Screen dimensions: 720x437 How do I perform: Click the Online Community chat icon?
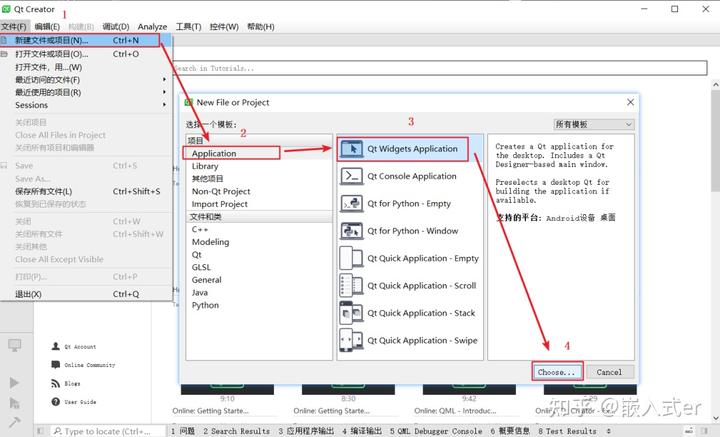(56, 364)
